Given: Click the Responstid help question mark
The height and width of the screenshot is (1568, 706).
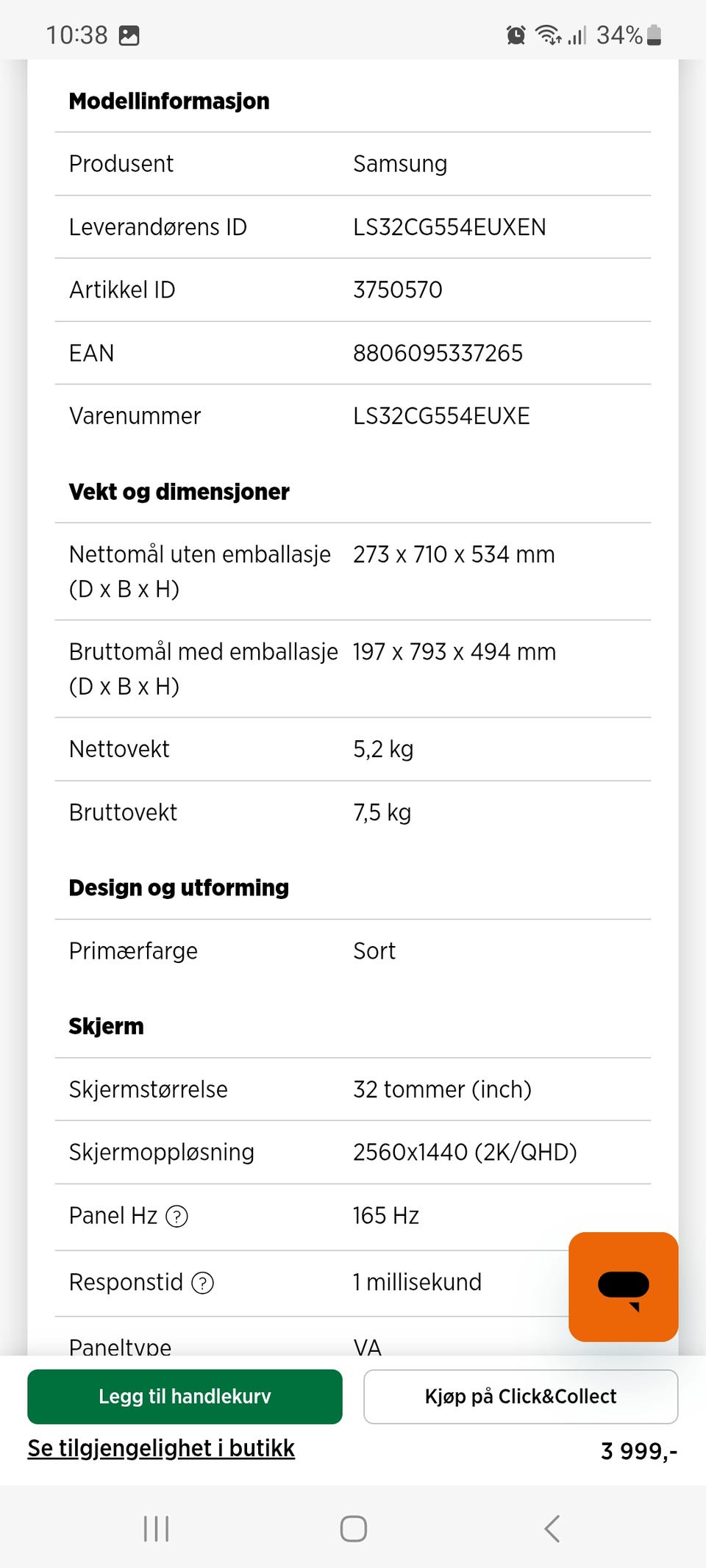Looking at the screenshot, I should (x=202, y=1283).
